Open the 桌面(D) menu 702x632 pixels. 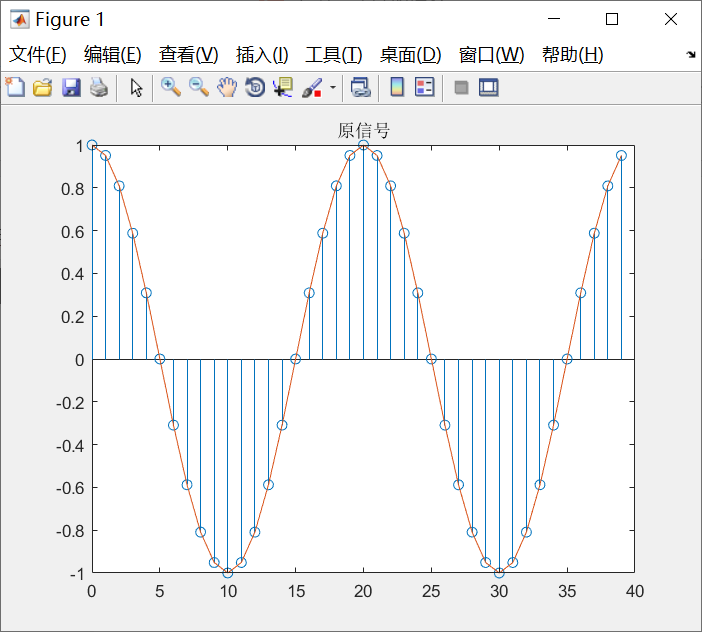(x=411, y=55)
